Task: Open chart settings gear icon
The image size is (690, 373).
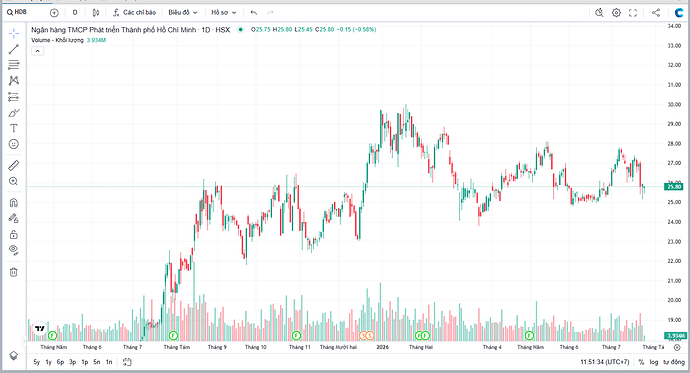Action: pos(616,13)
